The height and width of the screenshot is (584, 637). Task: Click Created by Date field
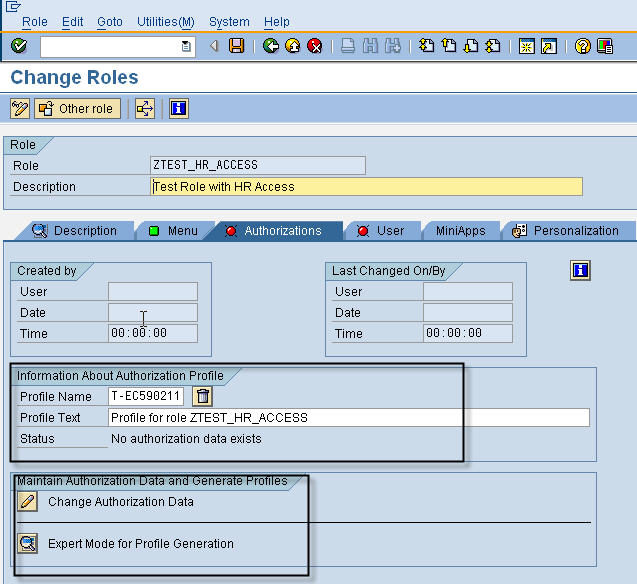(153, 313)
